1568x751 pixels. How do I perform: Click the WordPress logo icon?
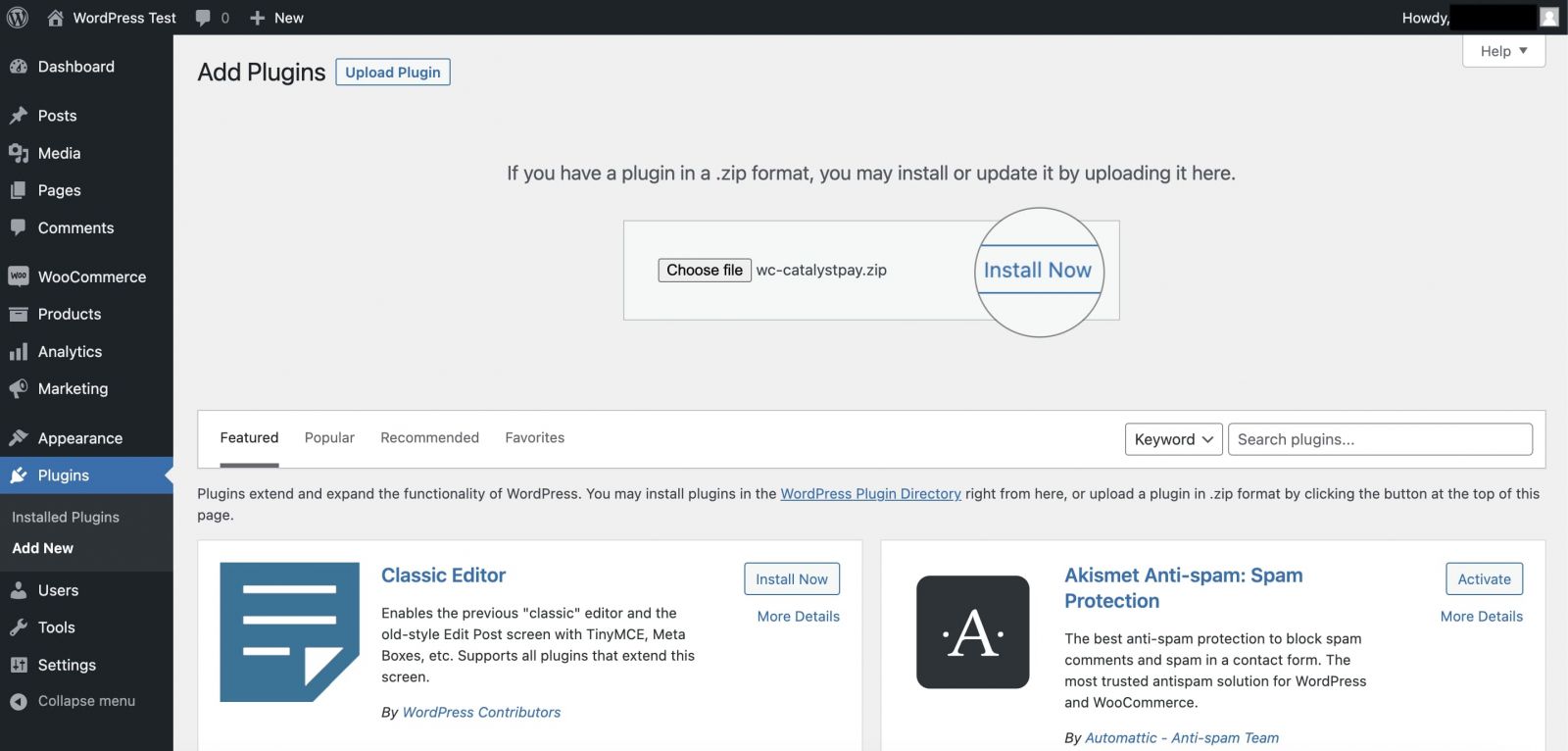coord(18,18)
